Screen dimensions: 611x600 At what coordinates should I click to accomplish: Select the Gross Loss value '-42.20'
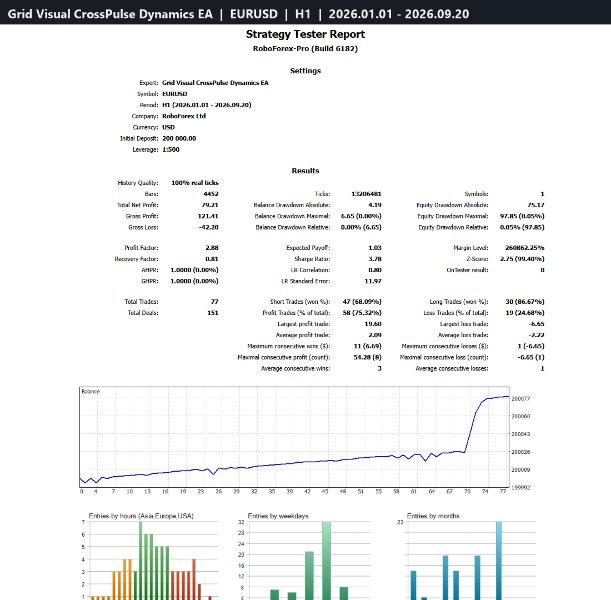click(208, 228)
